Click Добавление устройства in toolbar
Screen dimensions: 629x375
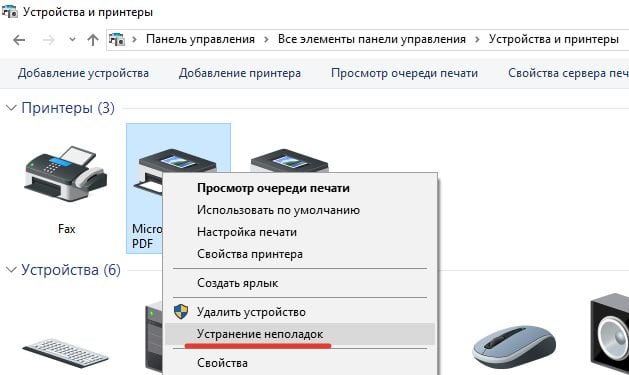[83, 73]
